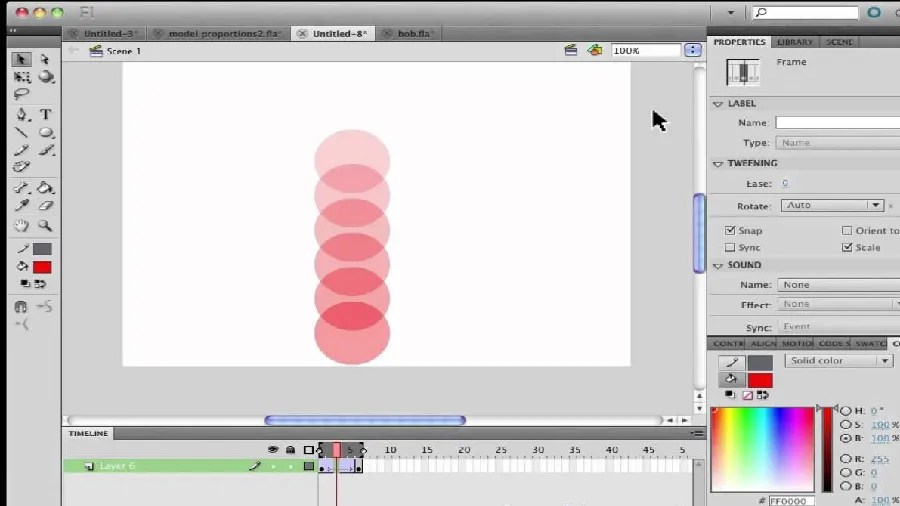
Task: Click the Scene 1 breadcrumb
Action: 123,51
